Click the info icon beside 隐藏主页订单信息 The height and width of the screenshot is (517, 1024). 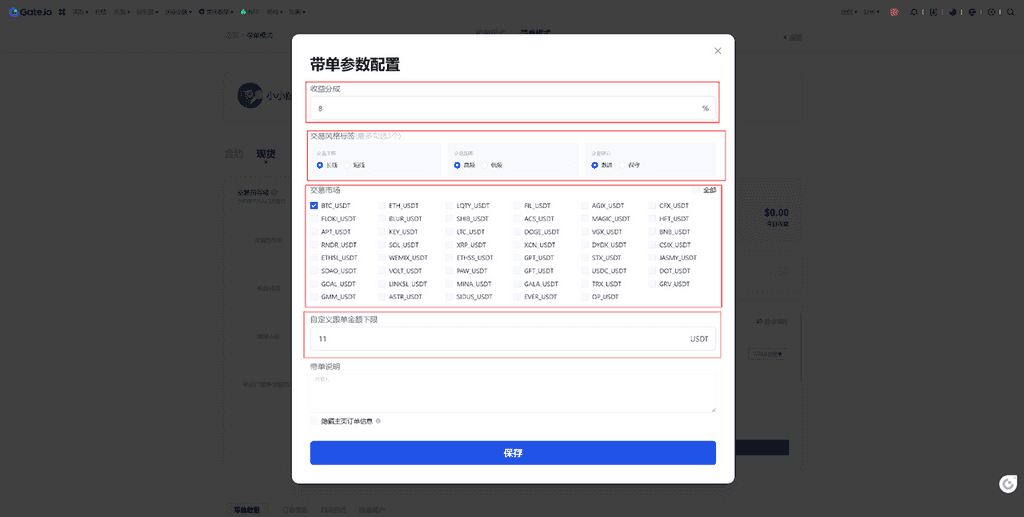click(x=378, y=421)
